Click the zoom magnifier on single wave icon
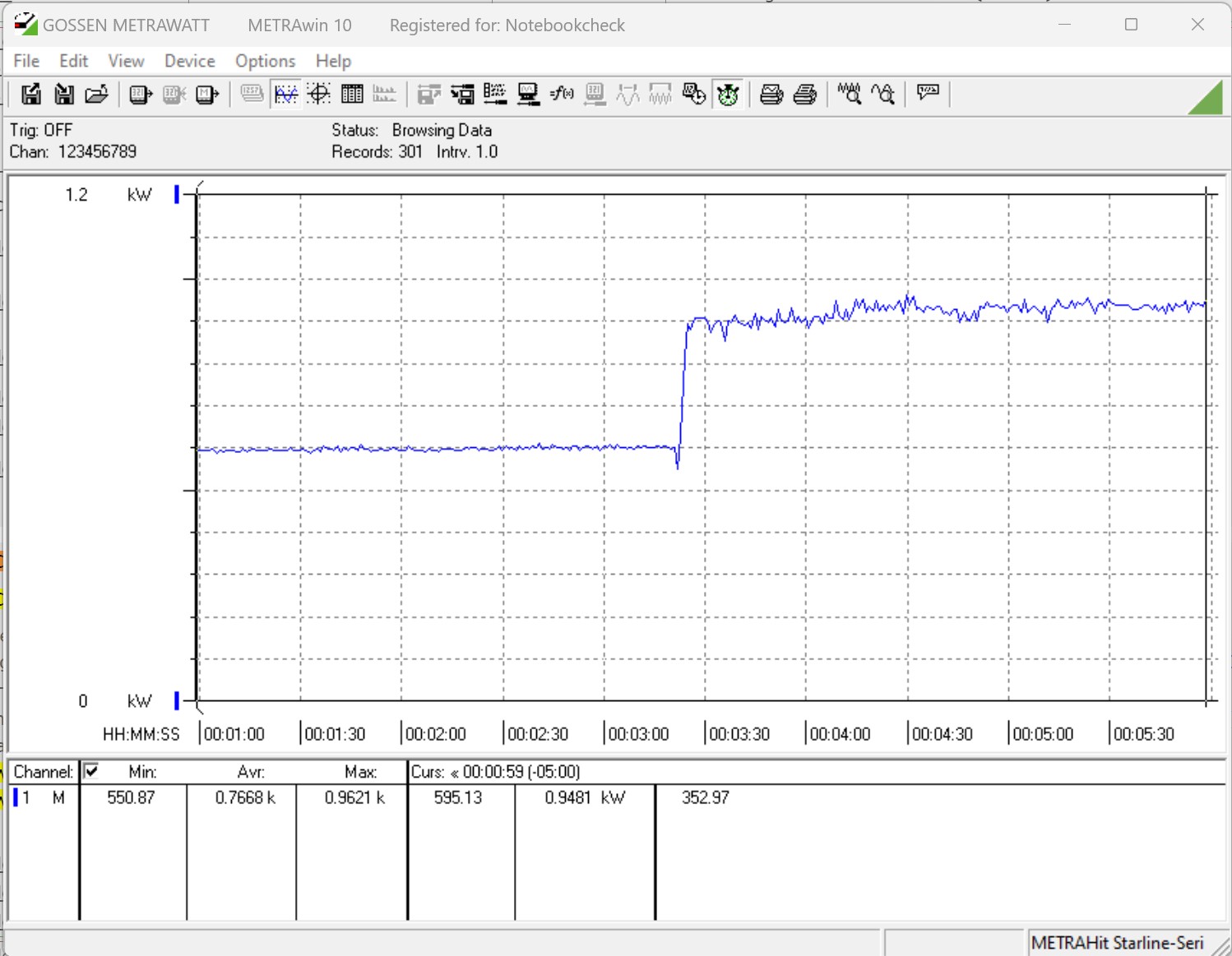 [x=883, y=95]
